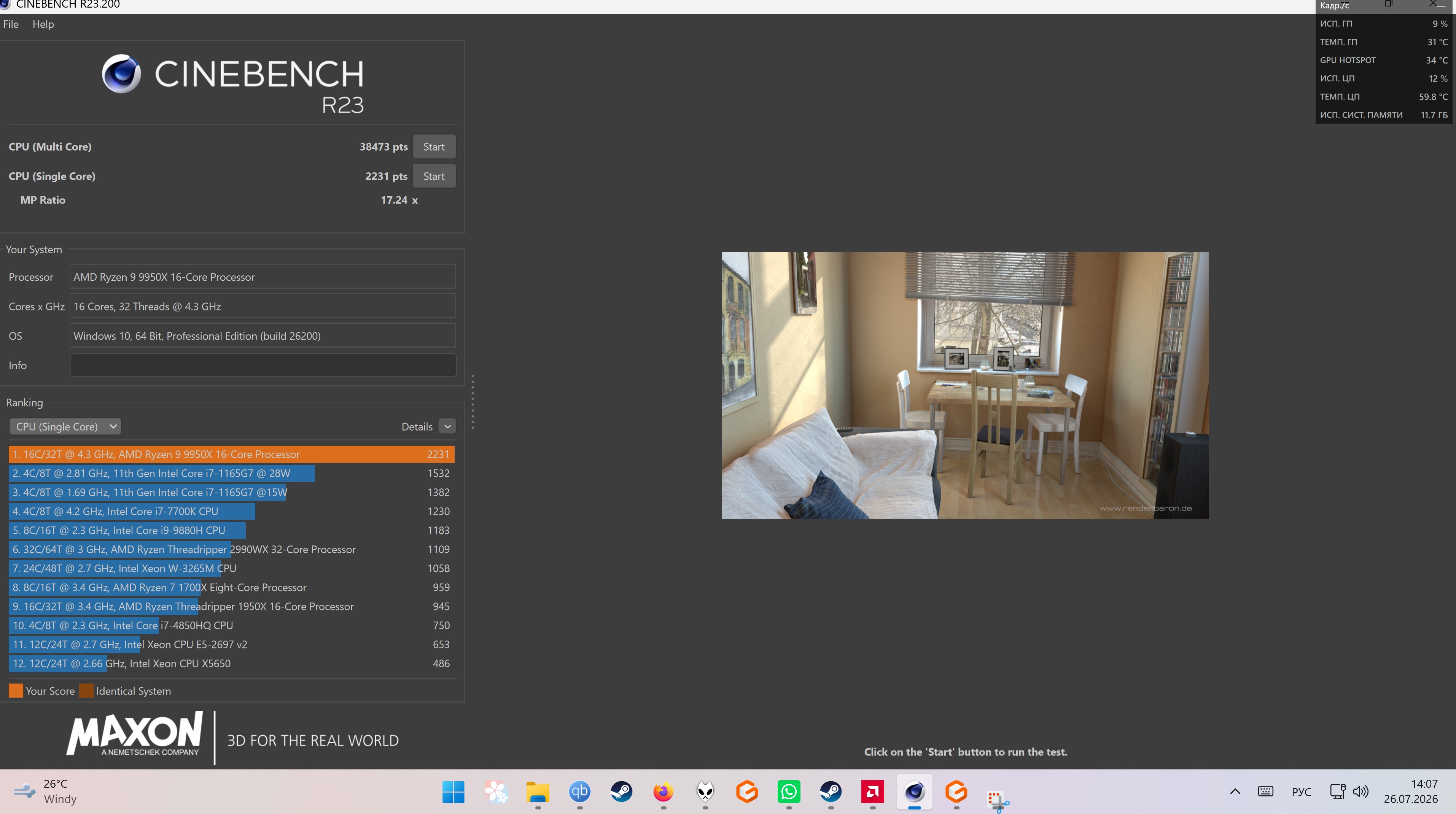The height and width of the screenshot is (814, 1456).
Task: Click the GPU HOTSPOT row in overlay
Action: click(x=1384, y=60)
